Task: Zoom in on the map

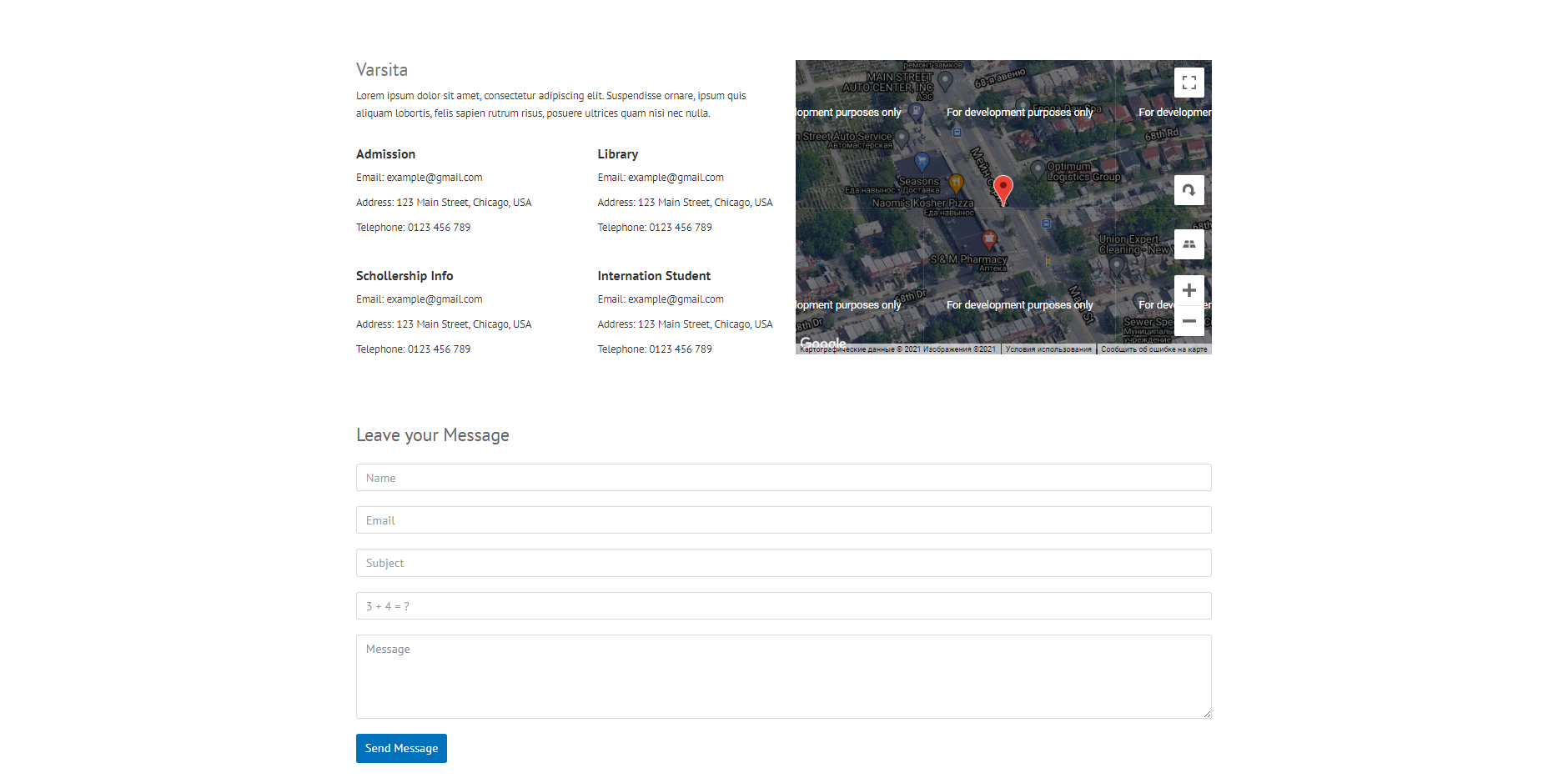Action: [x=1189, y=290]
